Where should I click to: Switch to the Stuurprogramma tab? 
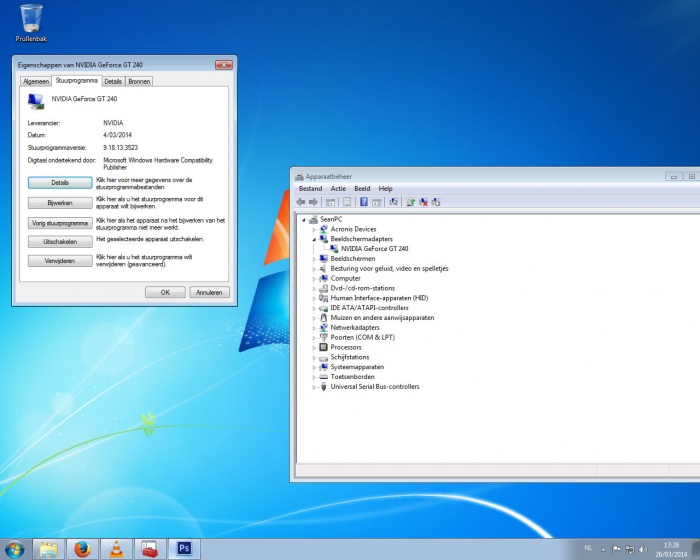tap(76, 80)
